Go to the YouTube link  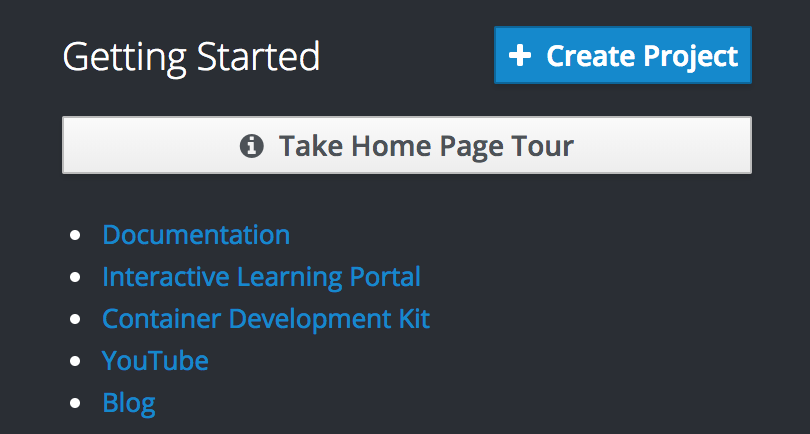pyautogui.click(x=155, y=361)
